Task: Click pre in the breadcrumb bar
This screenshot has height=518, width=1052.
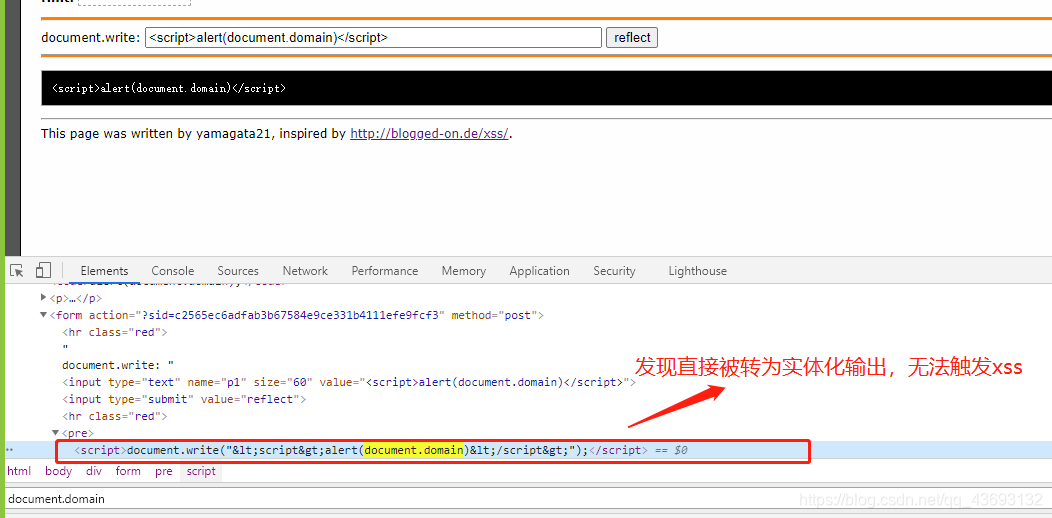Action: click(164, 471)
